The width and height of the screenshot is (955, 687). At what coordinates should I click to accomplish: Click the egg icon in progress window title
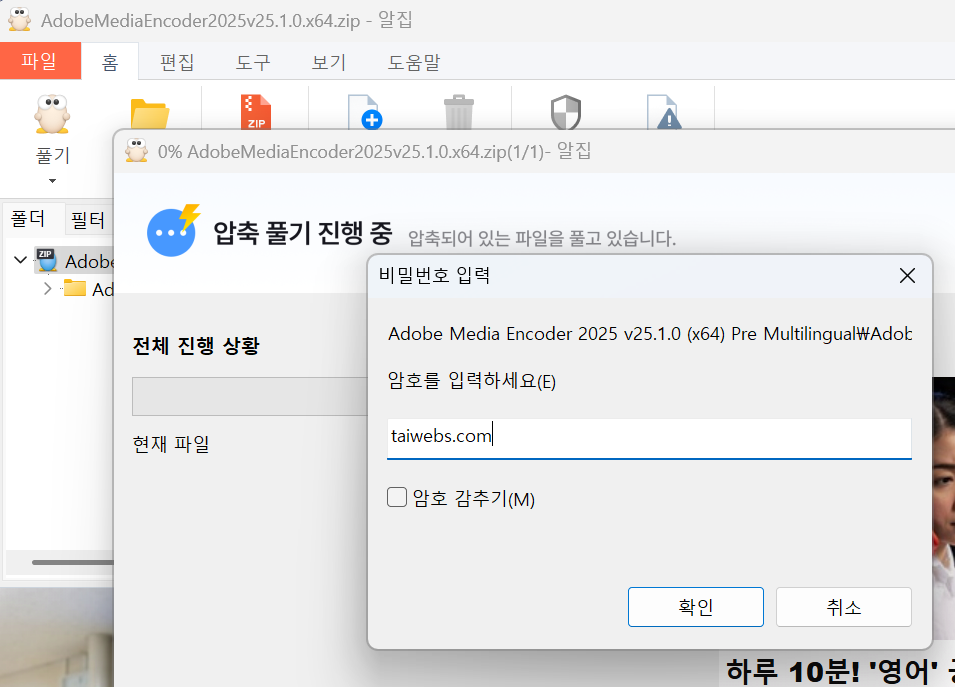136,150
